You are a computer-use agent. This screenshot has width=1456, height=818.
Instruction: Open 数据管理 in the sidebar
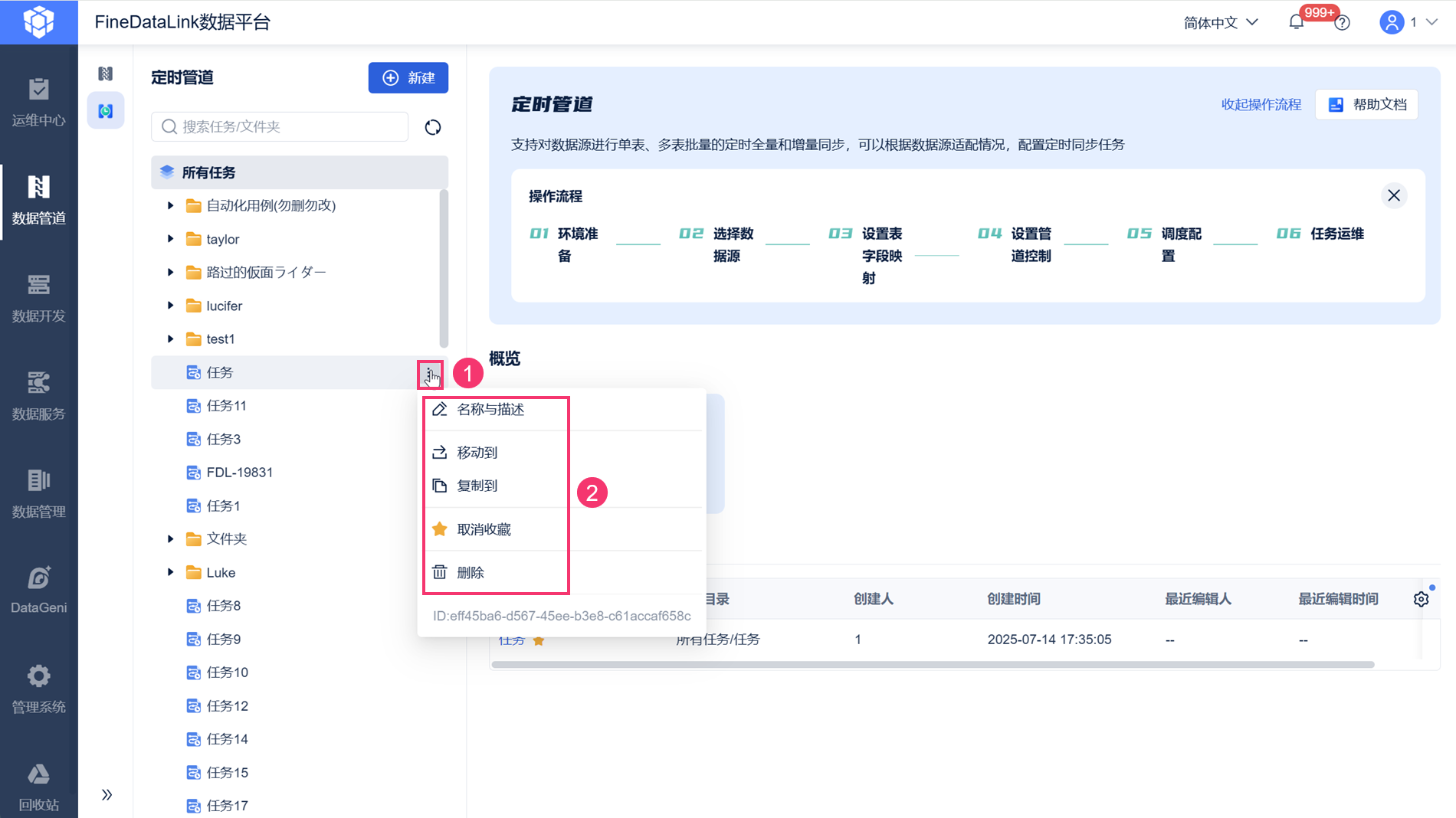(x=39, y=494)
